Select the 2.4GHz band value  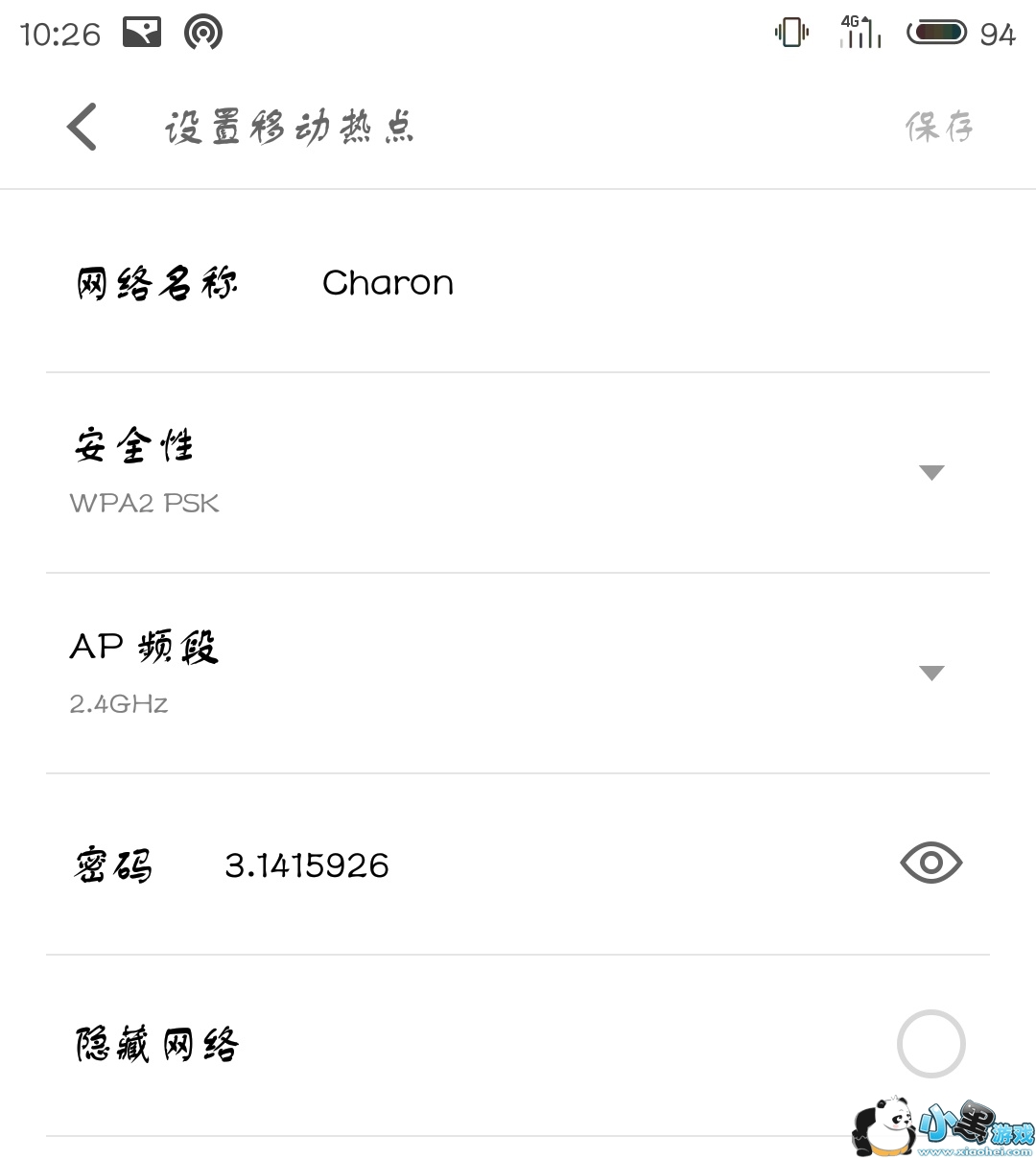tap(119, 703)
